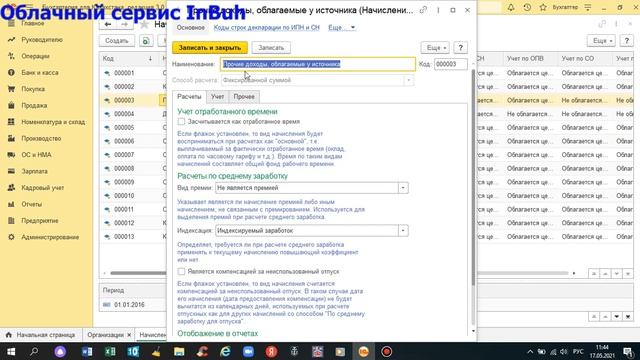Viewport: 640px width, 360px height.
Task: Get link icon in dialog title bar
Action: [423, 10]
